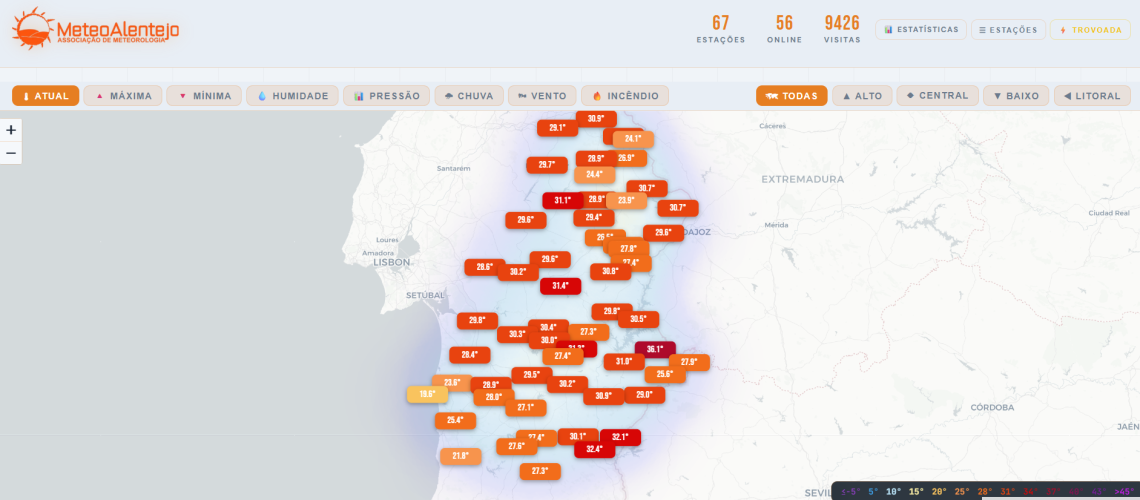Show the Incêndio fire risk layer
The width and height of the screenshot is (1140, 500).
click(x=625, y=96)
